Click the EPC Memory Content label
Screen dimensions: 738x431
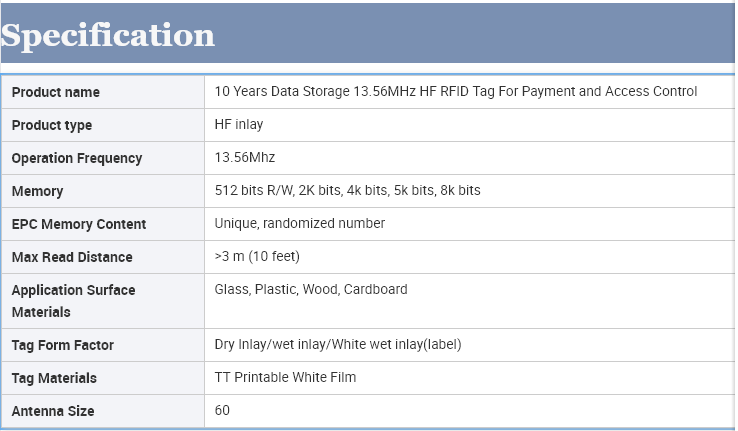tap(79, 224)
